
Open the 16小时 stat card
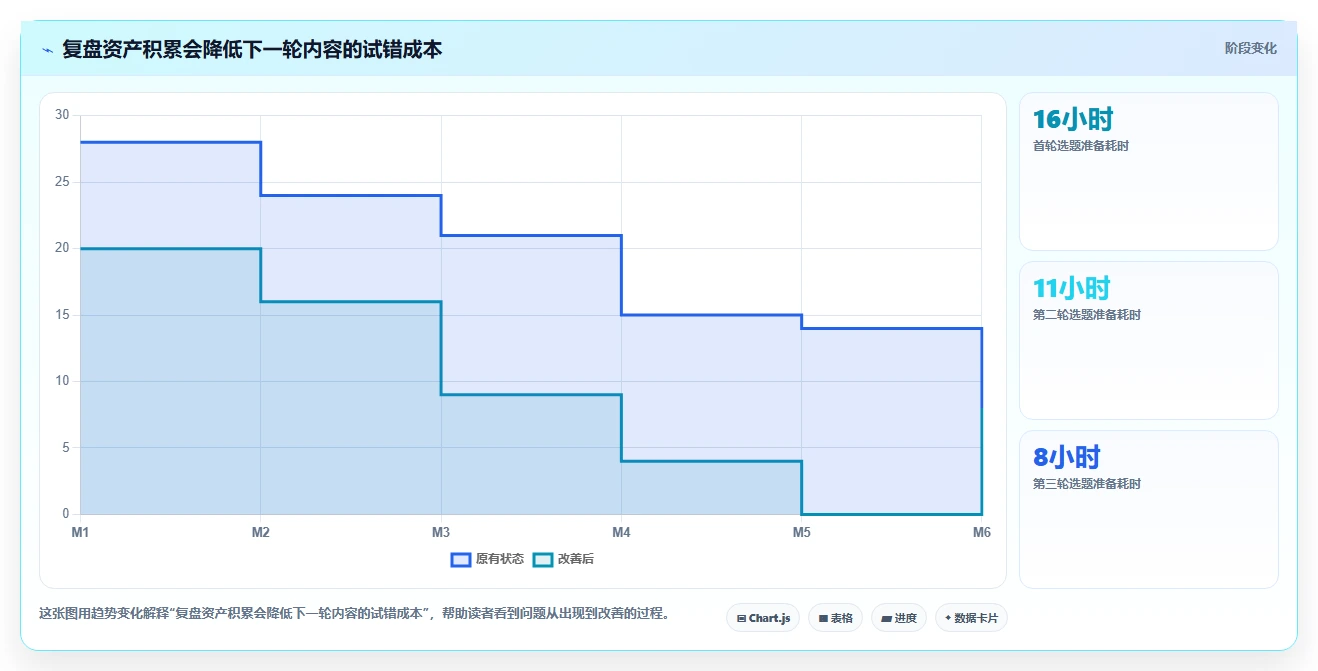tap(1148, 171)
